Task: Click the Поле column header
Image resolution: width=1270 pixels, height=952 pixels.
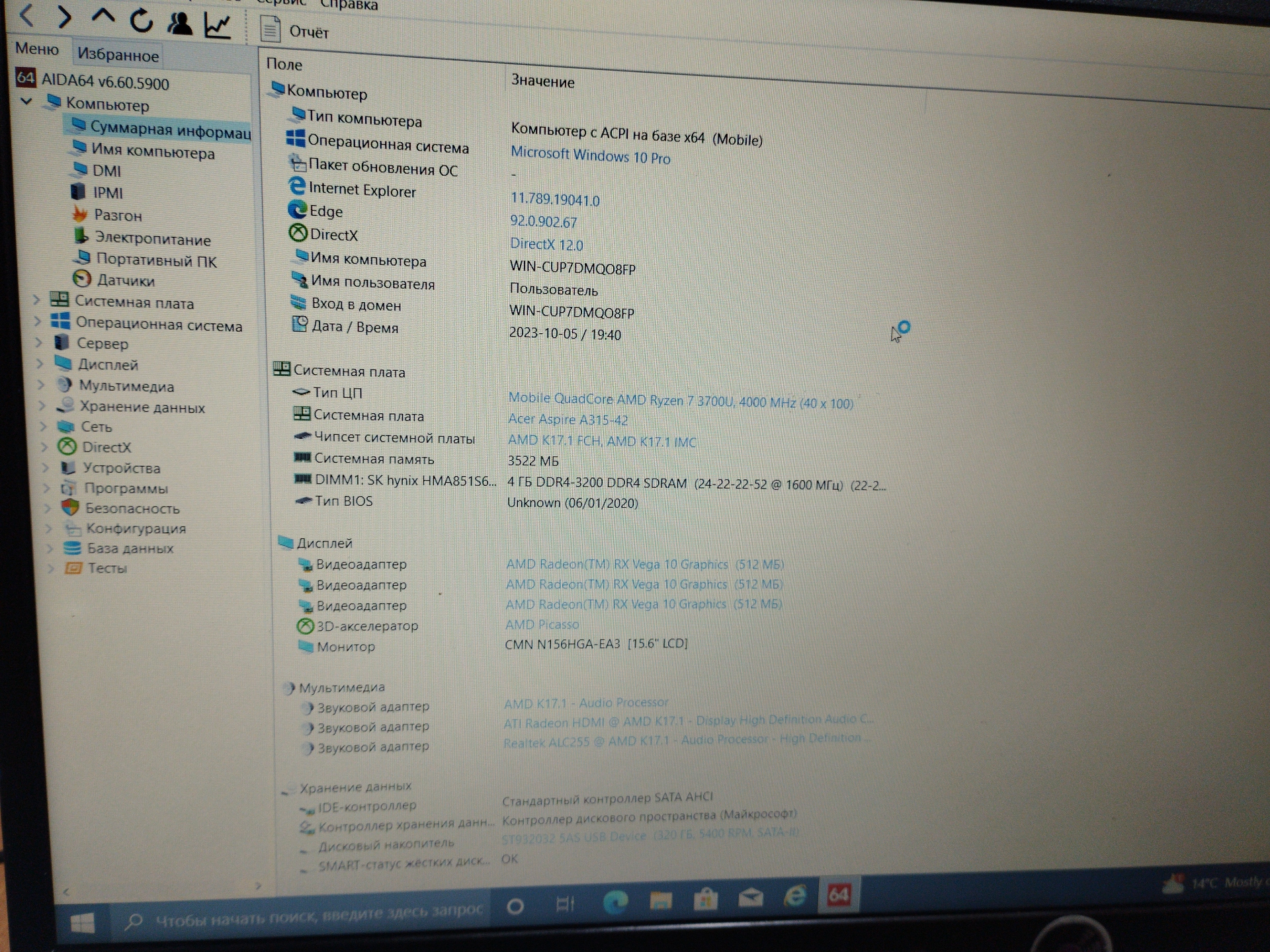Action: [x=284, y=64]
